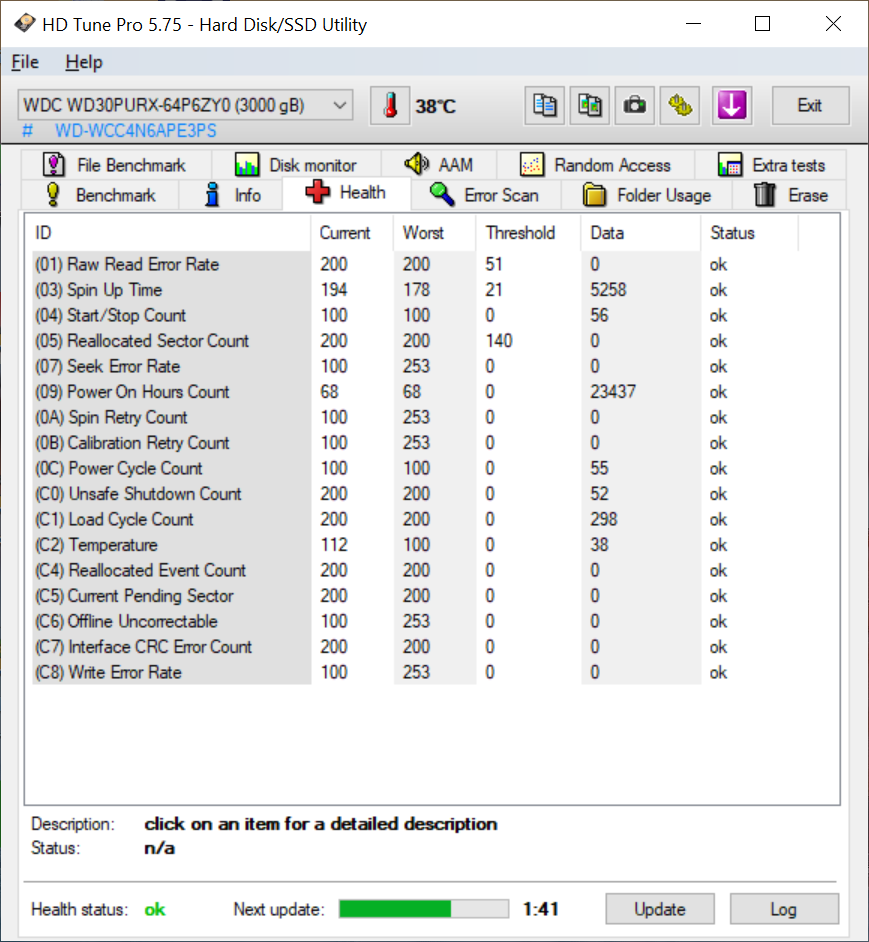
Task: Open options with the yellow gears icon
Action: click(x=680, y=106)
